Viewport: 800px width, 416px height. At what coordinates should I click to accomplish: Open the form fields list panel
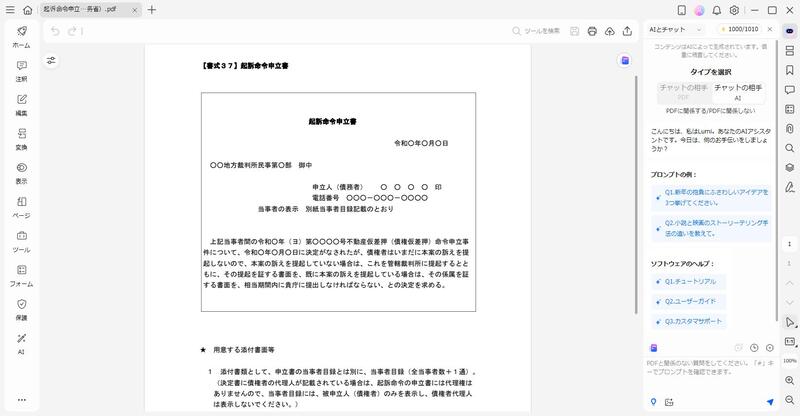pyautogui.click(x=790, y=109)
